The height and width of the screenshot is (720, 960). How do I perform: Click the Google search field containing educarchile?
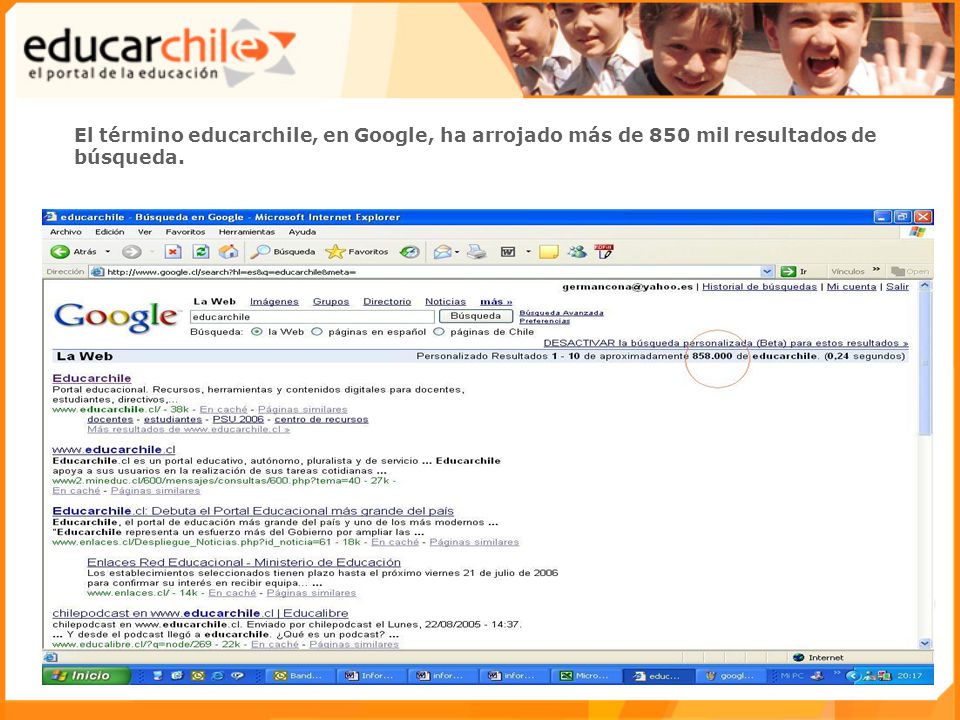(312, 317)
